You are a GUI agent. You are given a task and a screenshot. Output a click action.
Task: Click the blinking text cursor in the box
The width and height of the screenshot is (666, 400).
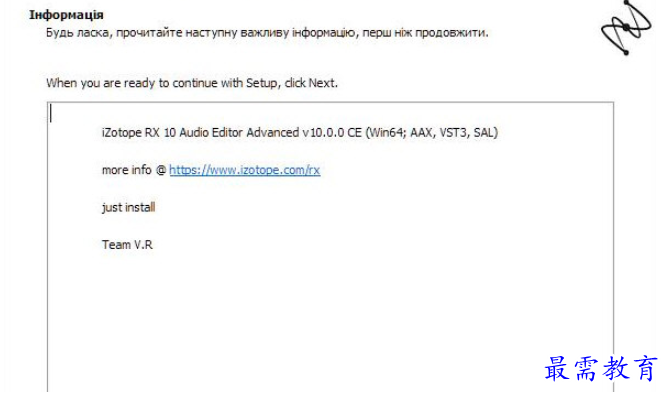tap(51, 113)
